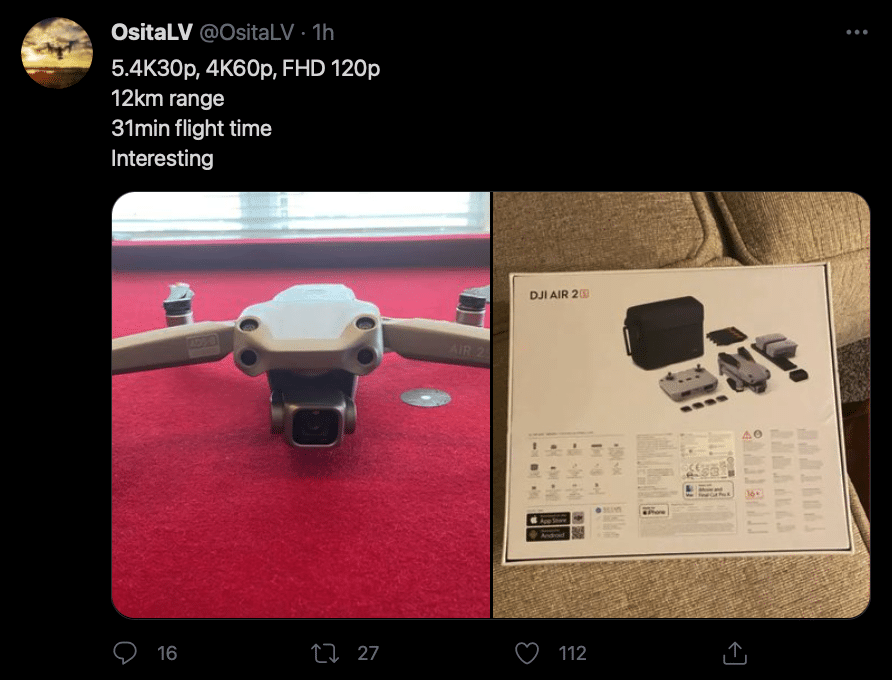892x680 pixels.
Task: Click the reply speech bubble icon
Action: coord(125,653)
